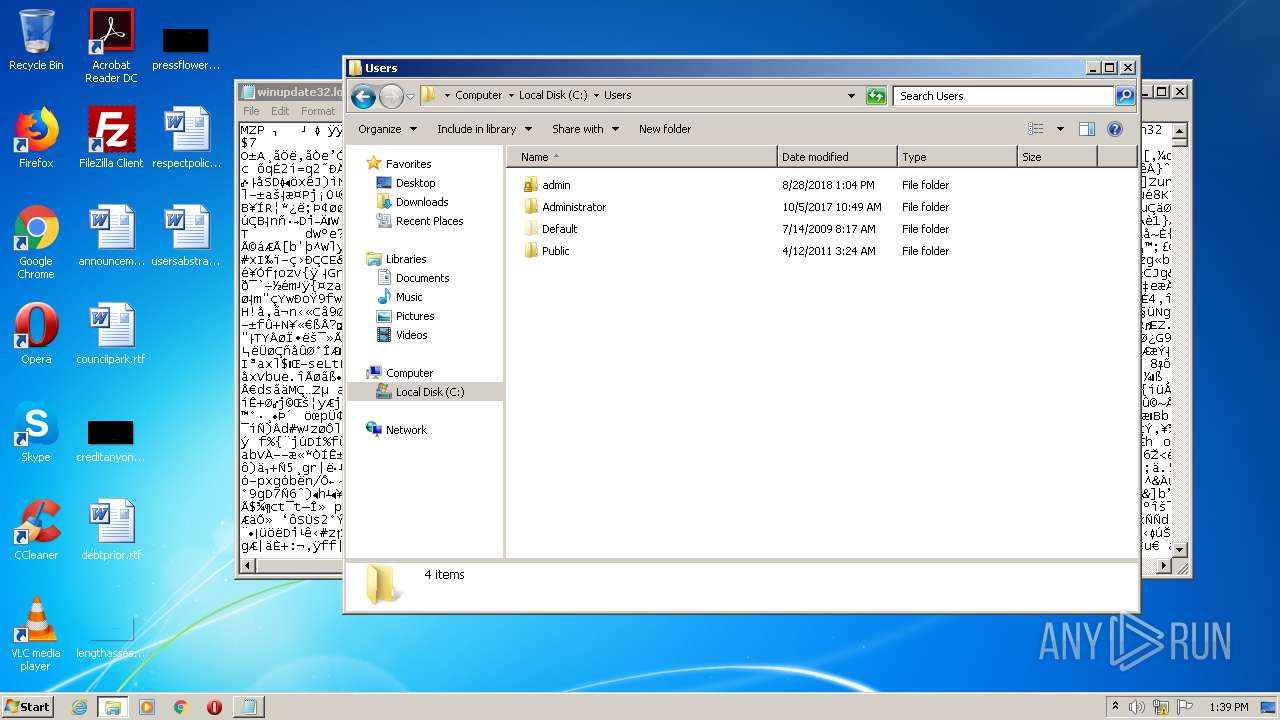Viewport: 1280px width, 720px height.
Task: Sort by Name column header
Action: (642, 157)
